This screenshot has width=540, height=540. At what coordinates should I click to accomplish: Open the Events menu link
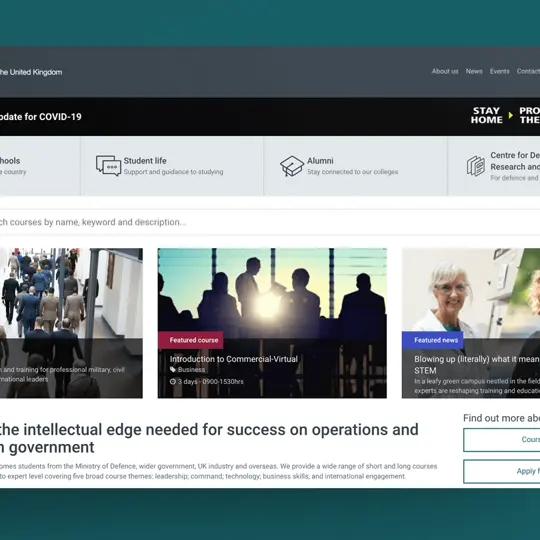pyautogui.click(x=499, y=71)
